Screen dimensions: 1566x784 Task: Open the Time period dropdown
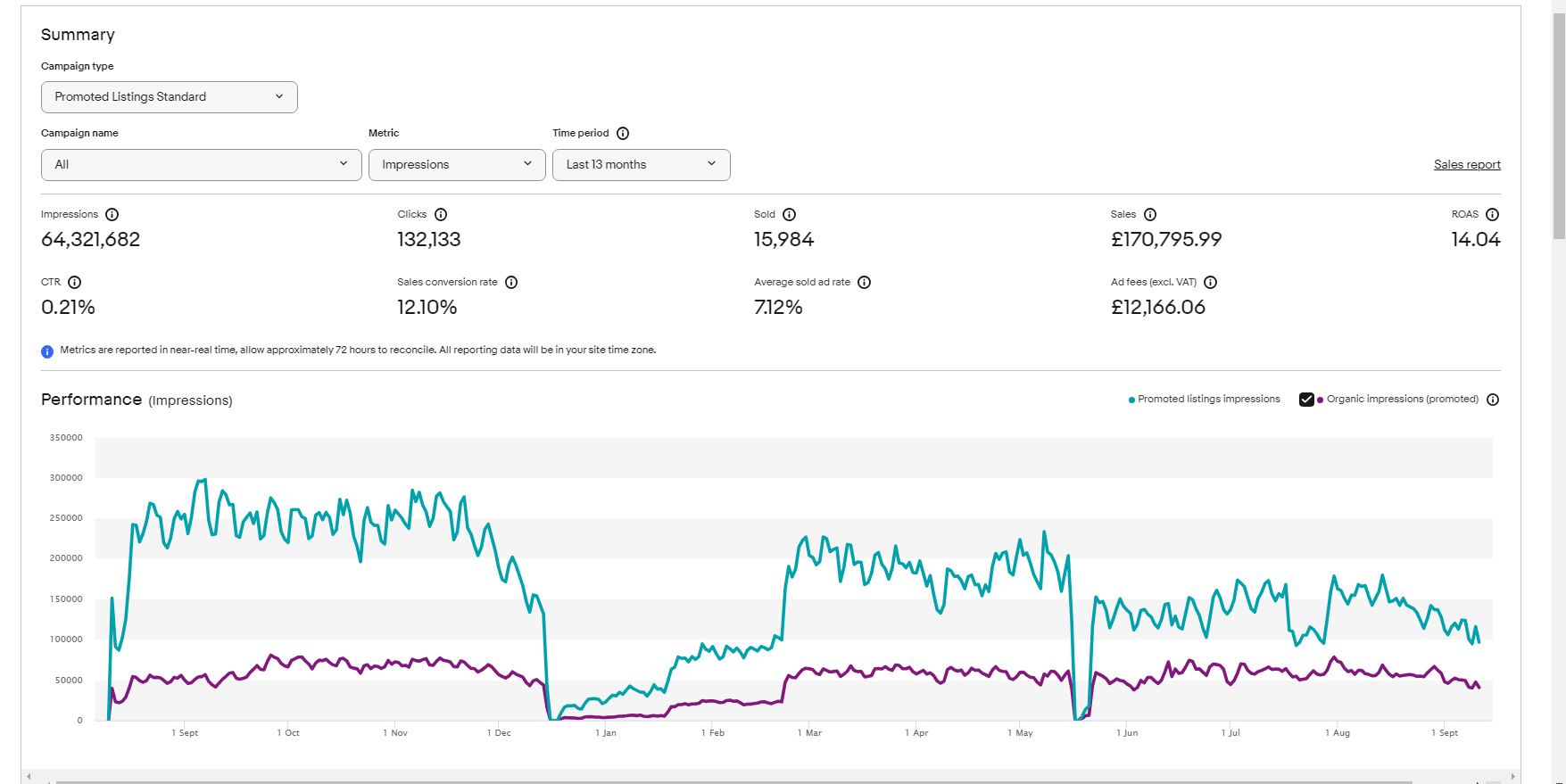pos(642,165)
